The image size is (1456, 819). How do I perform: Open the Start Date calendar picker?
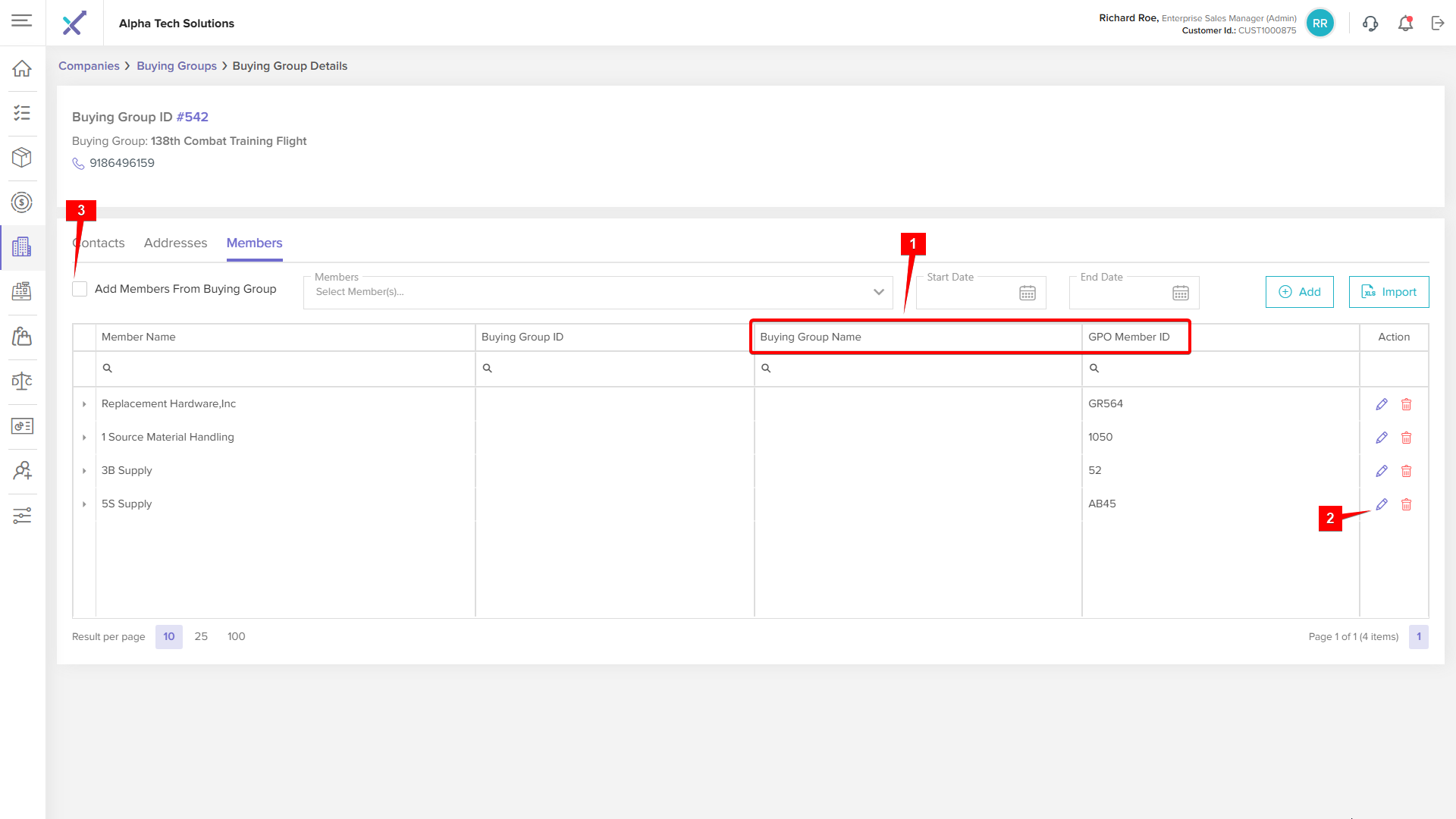[1027, 293]
